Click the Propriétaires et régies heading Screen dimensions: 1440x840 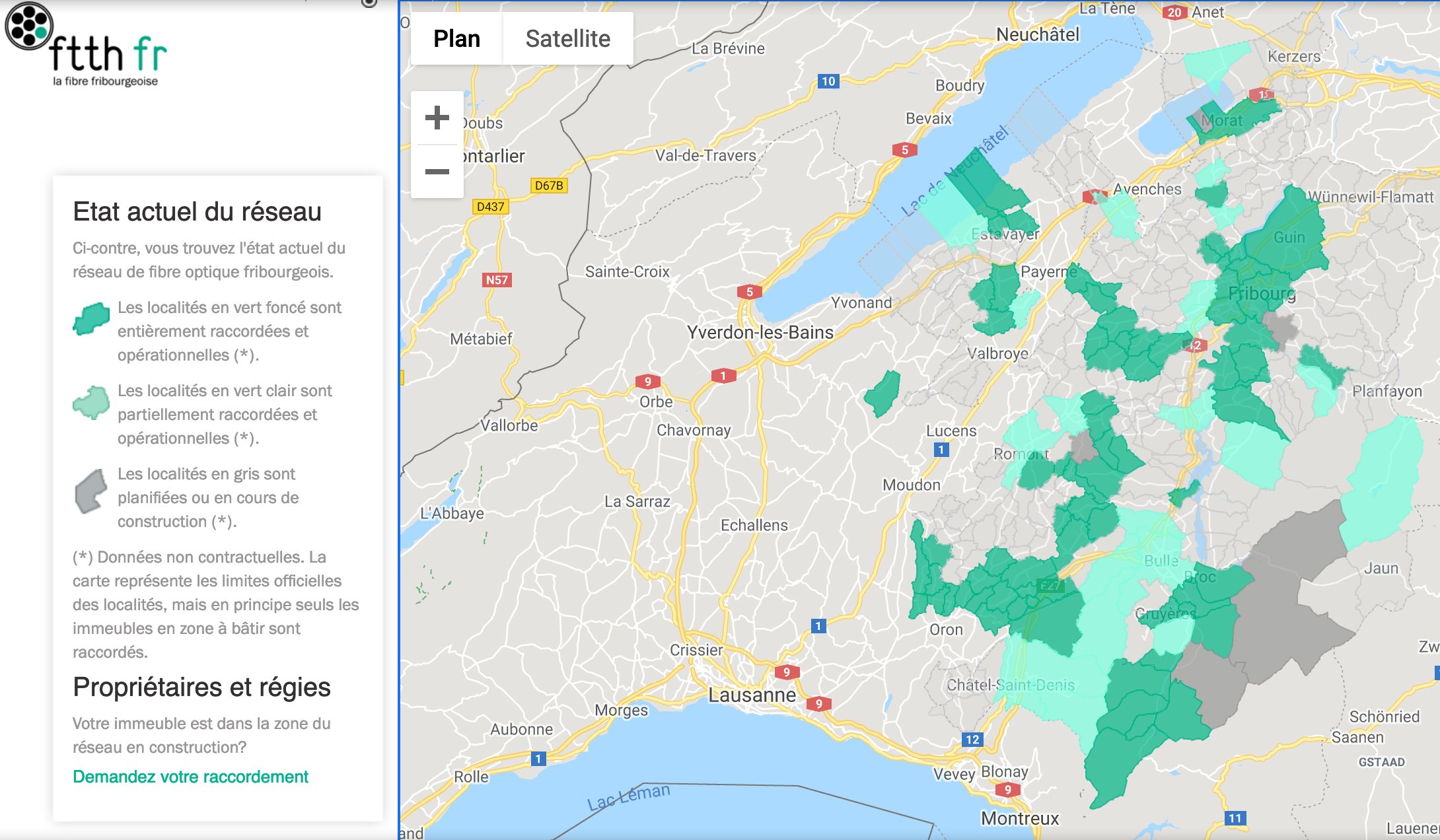tap(201, 687)
